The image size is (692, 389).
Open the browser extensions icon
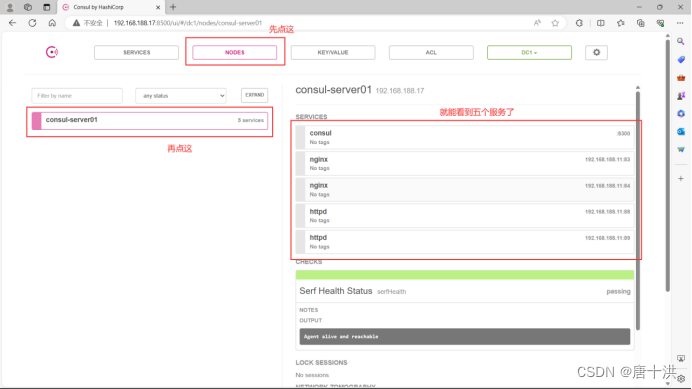(x=579, y=23)
